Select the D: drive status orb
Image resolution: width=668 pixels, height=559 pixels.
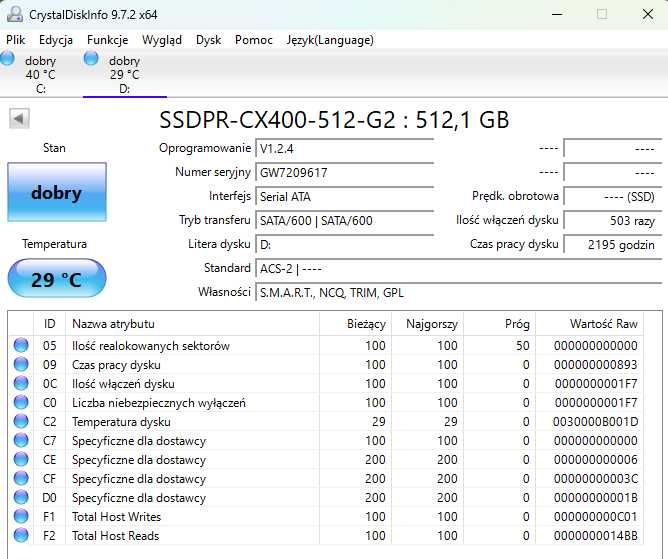pyautogui.click(x=91, y=59)
